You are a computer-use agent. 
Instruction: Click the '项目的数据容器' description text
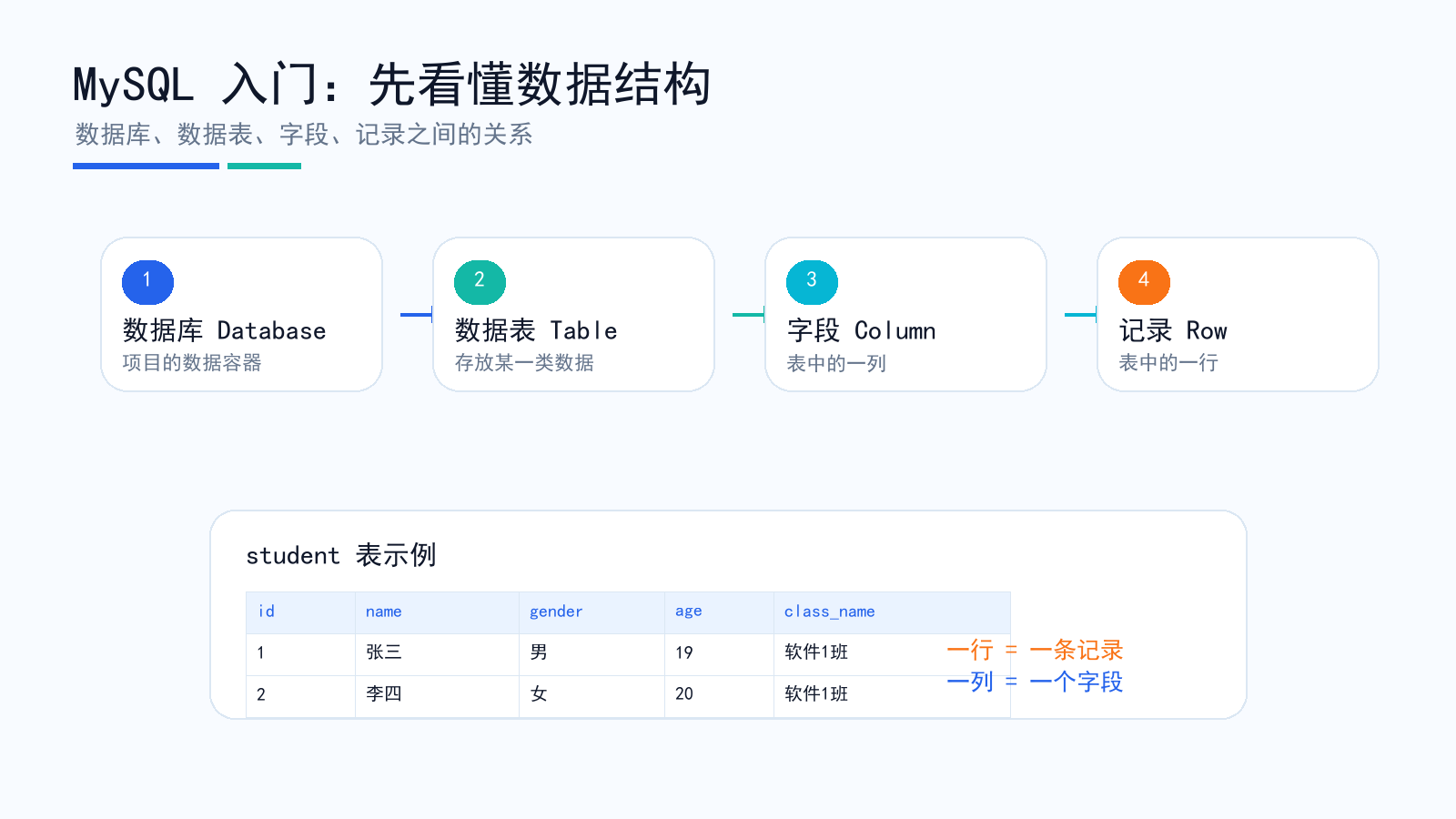coord(192,362)
